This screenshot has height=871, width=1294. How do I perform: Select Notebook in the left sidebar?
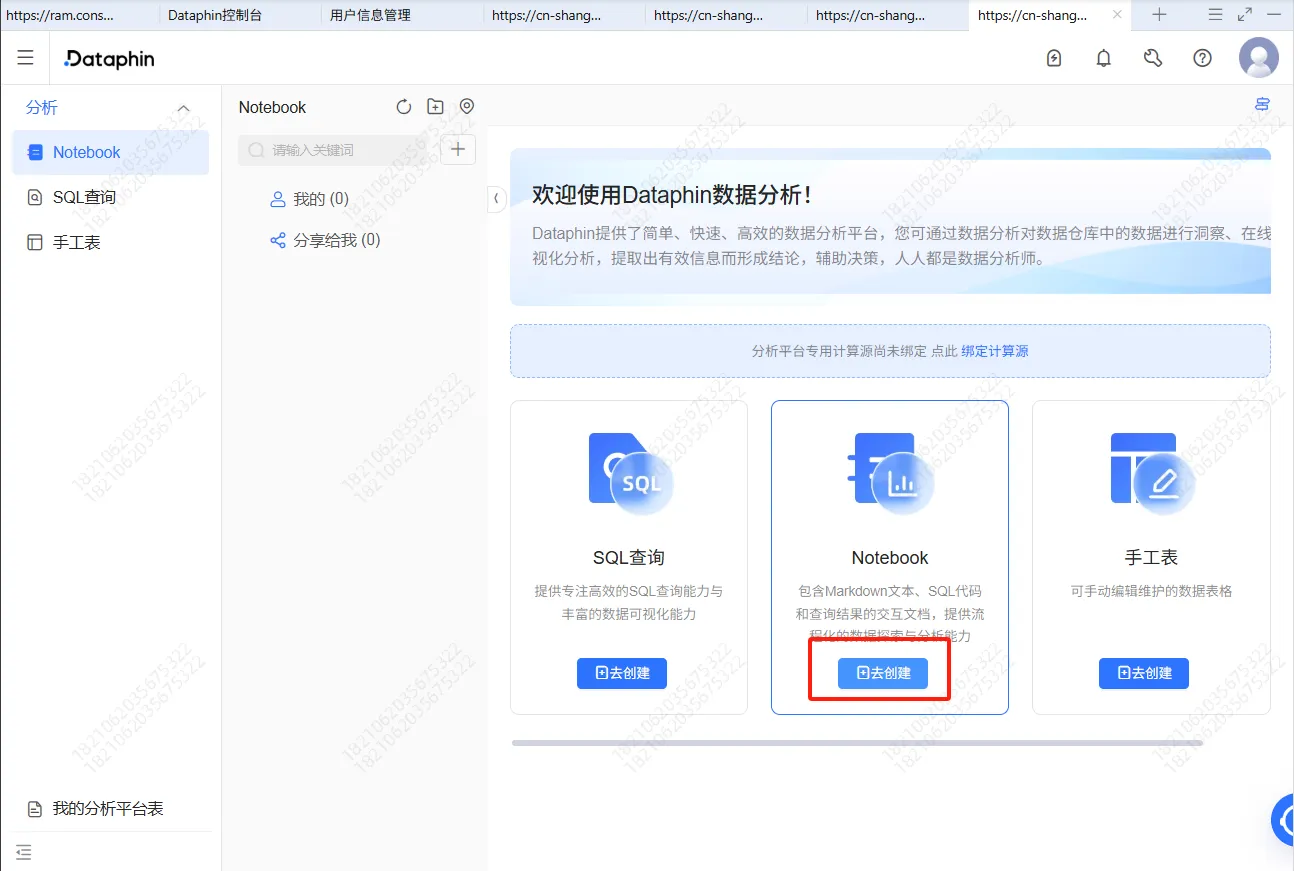point(110,153)
